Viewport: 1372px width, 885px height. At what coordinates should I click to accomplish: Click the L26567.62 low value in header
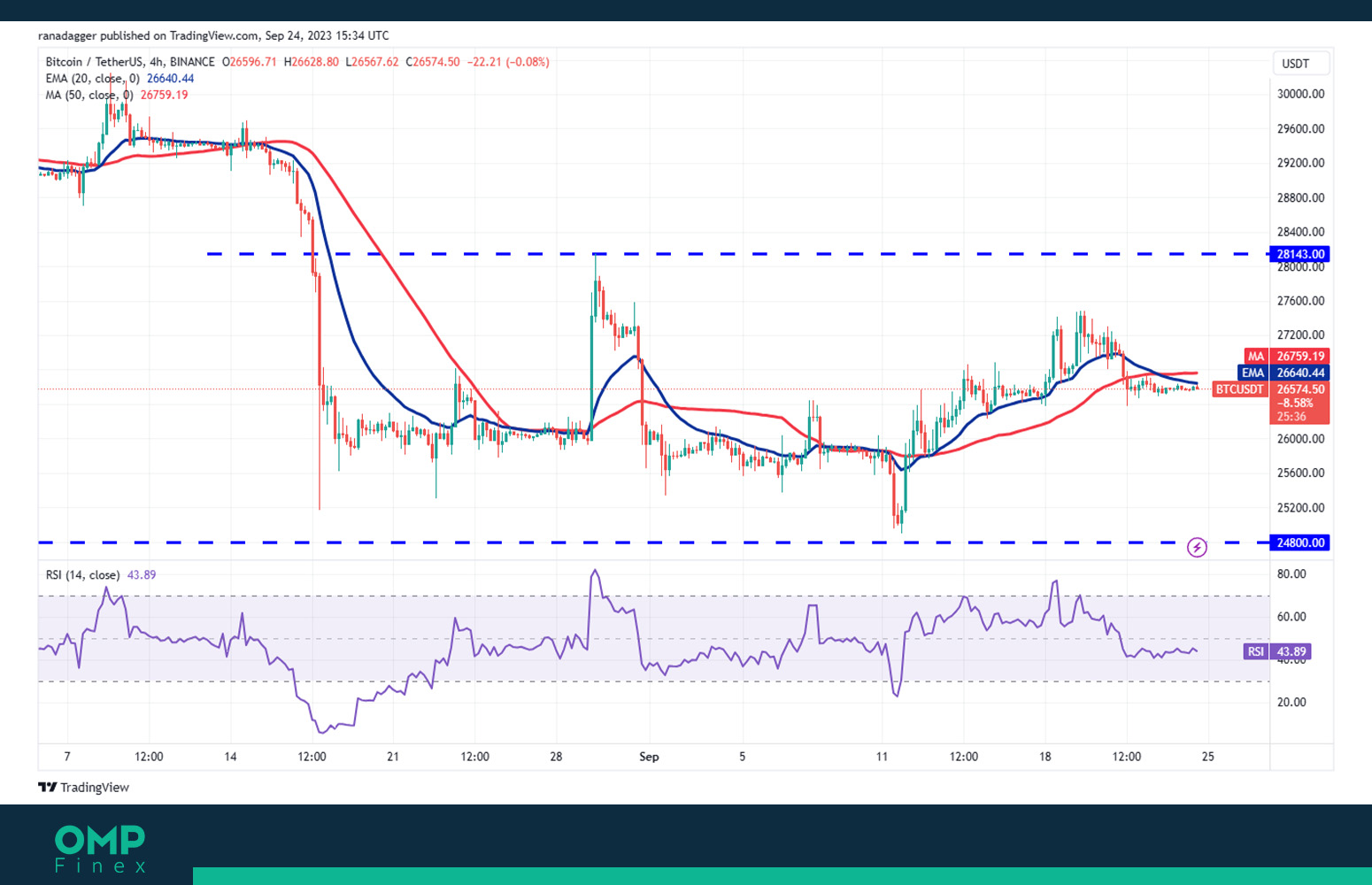pyautogui.click(x=372, y=62)
